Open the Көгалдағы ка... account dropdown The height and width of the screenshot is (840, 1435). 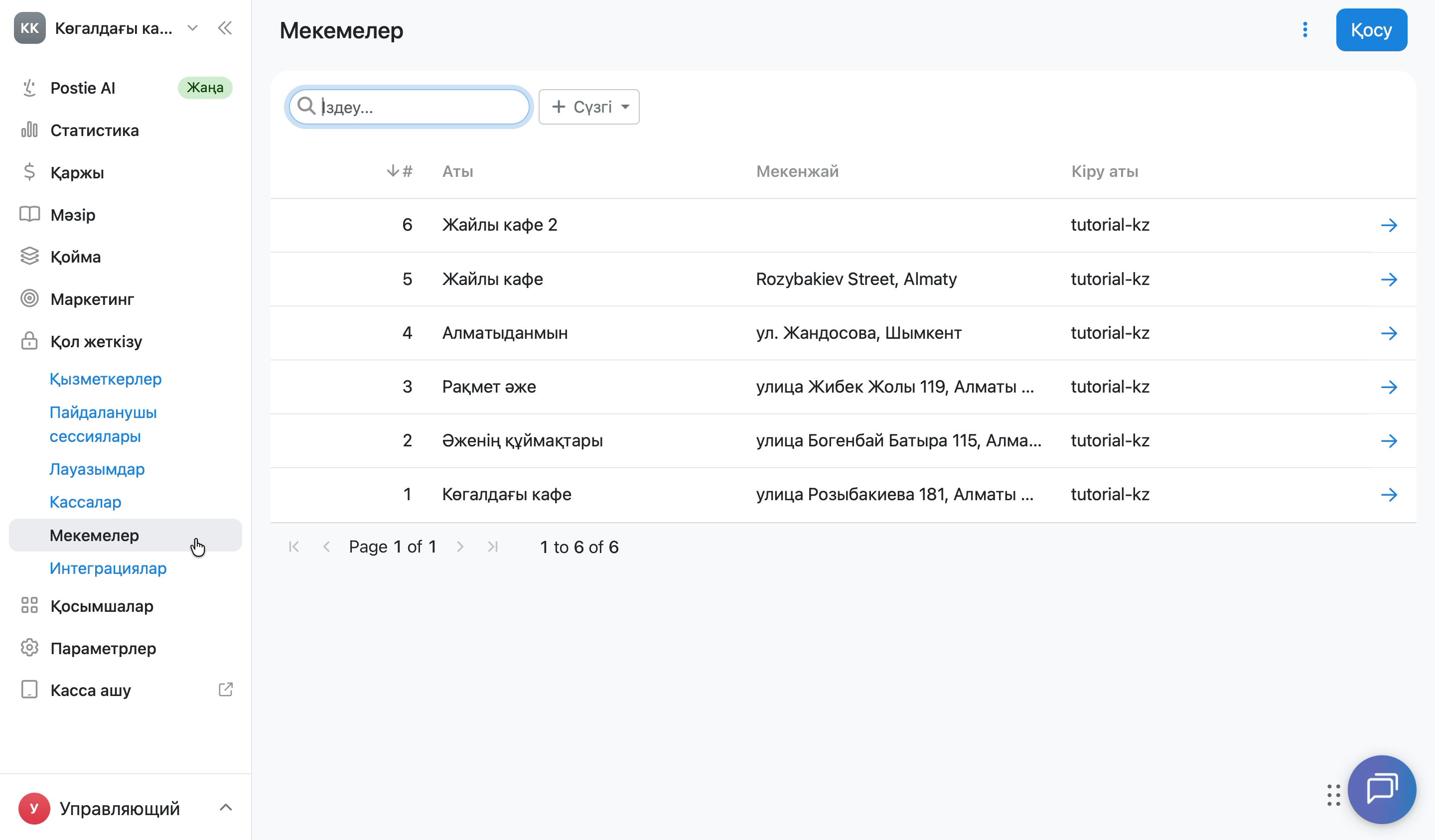pos(107,28)
